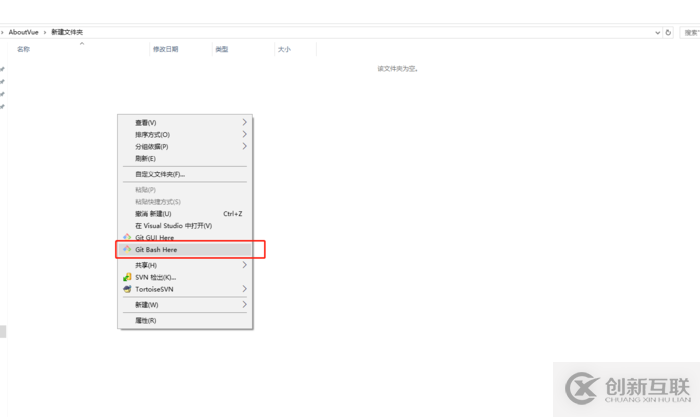This screenshot has height=417, width=700.
Task: Expand the 查看(V) submenu arrow
Action: [x=244, y=122]
